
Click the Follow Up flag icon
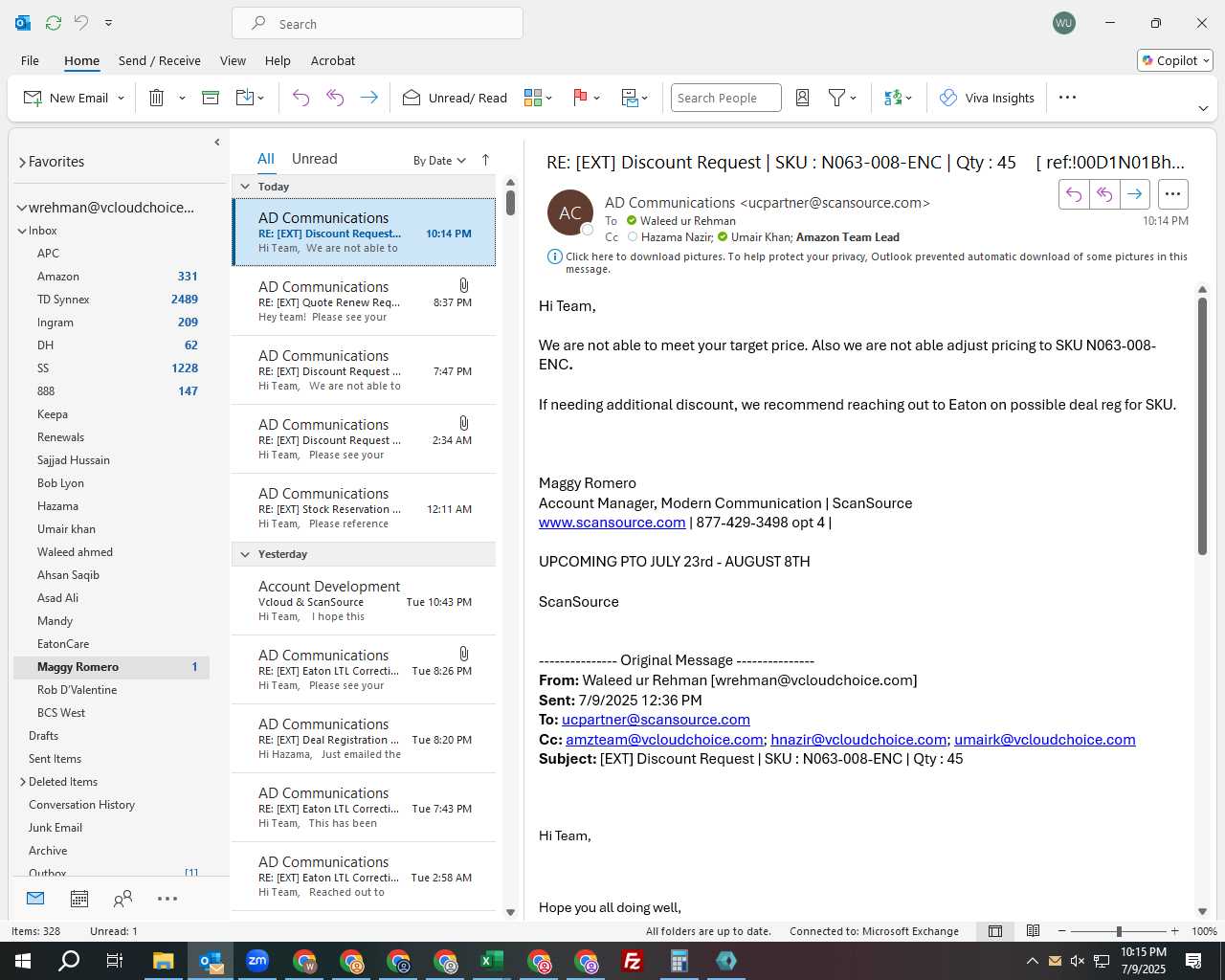coord(580,98)
